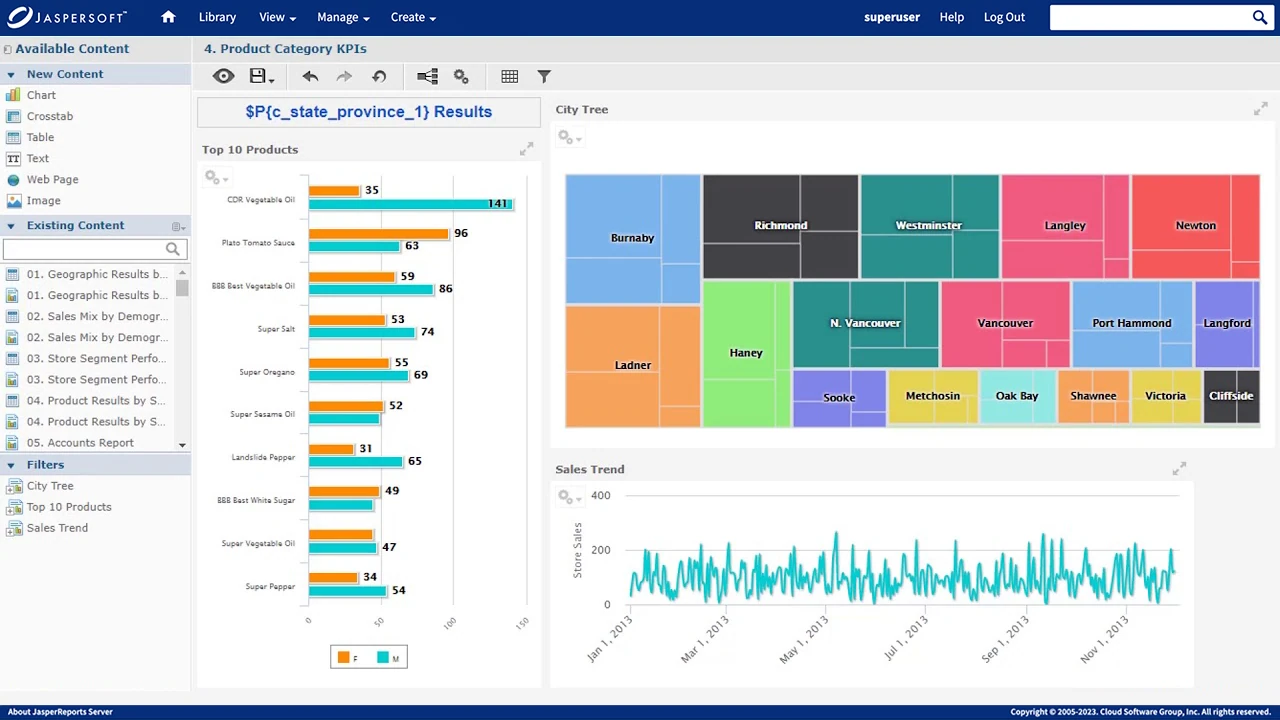Click the '$P{c_state_province_1} Results' title
1280x720 pixels.
[x=369, y=112]
